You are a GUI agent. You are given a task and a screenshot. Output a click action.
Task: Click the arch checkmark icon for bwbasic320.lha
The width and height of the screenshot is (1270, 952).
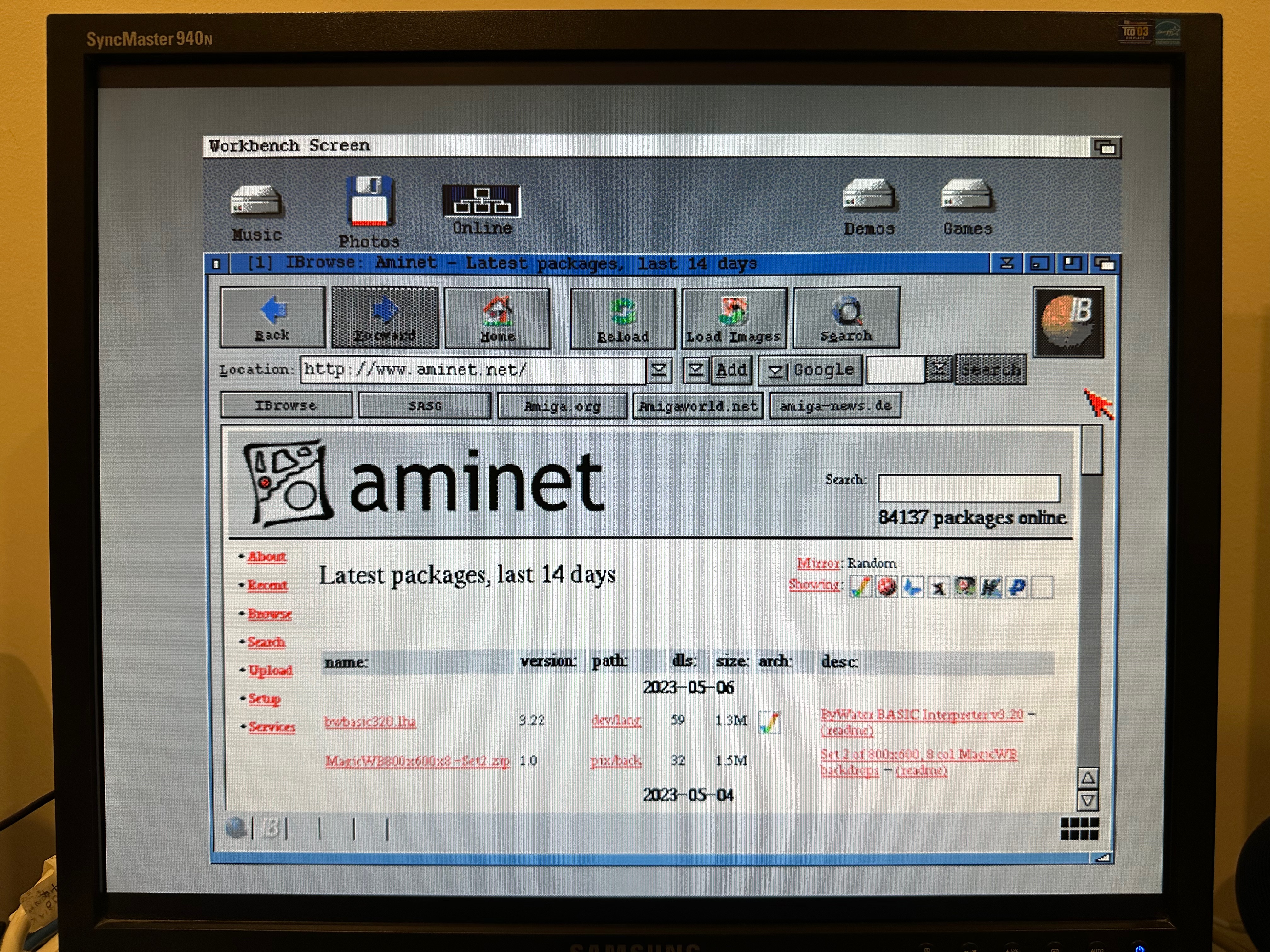pyautogui.click(x=769, y=722)
